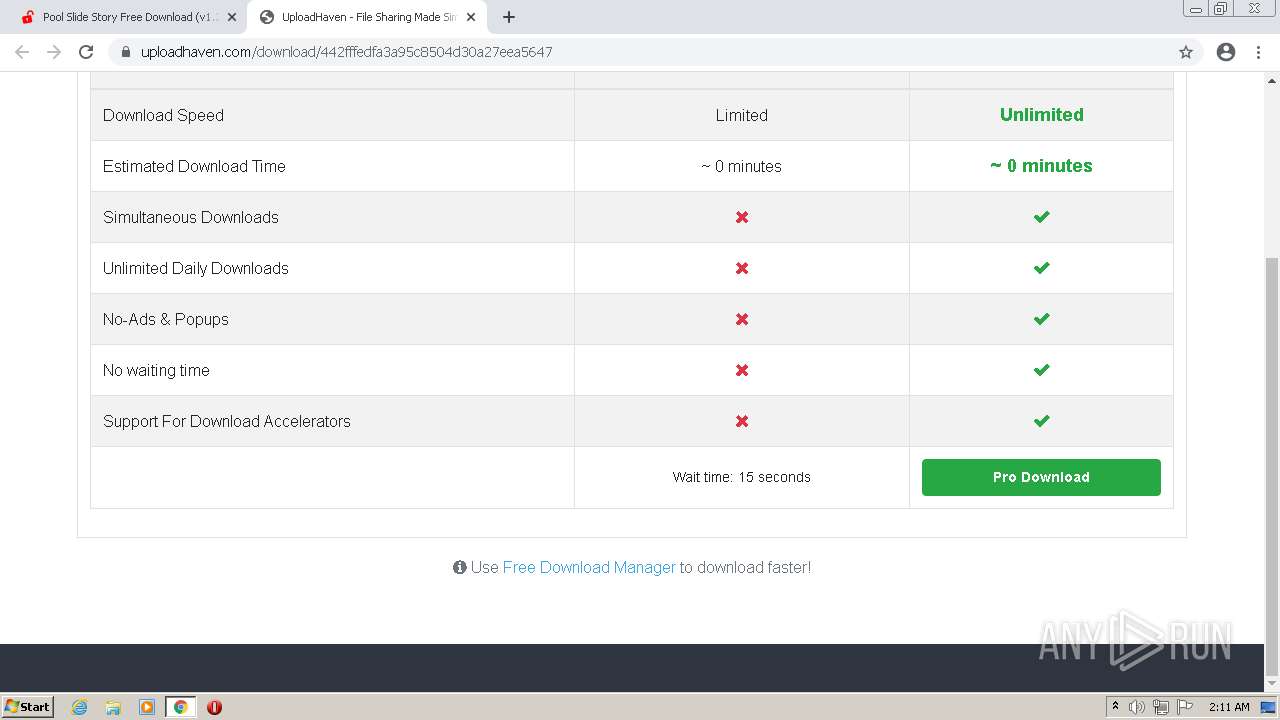Viewport: 1280px width, 720px height.
Task: Click the green Pro Download button
Action: [x=1041, y=477]
